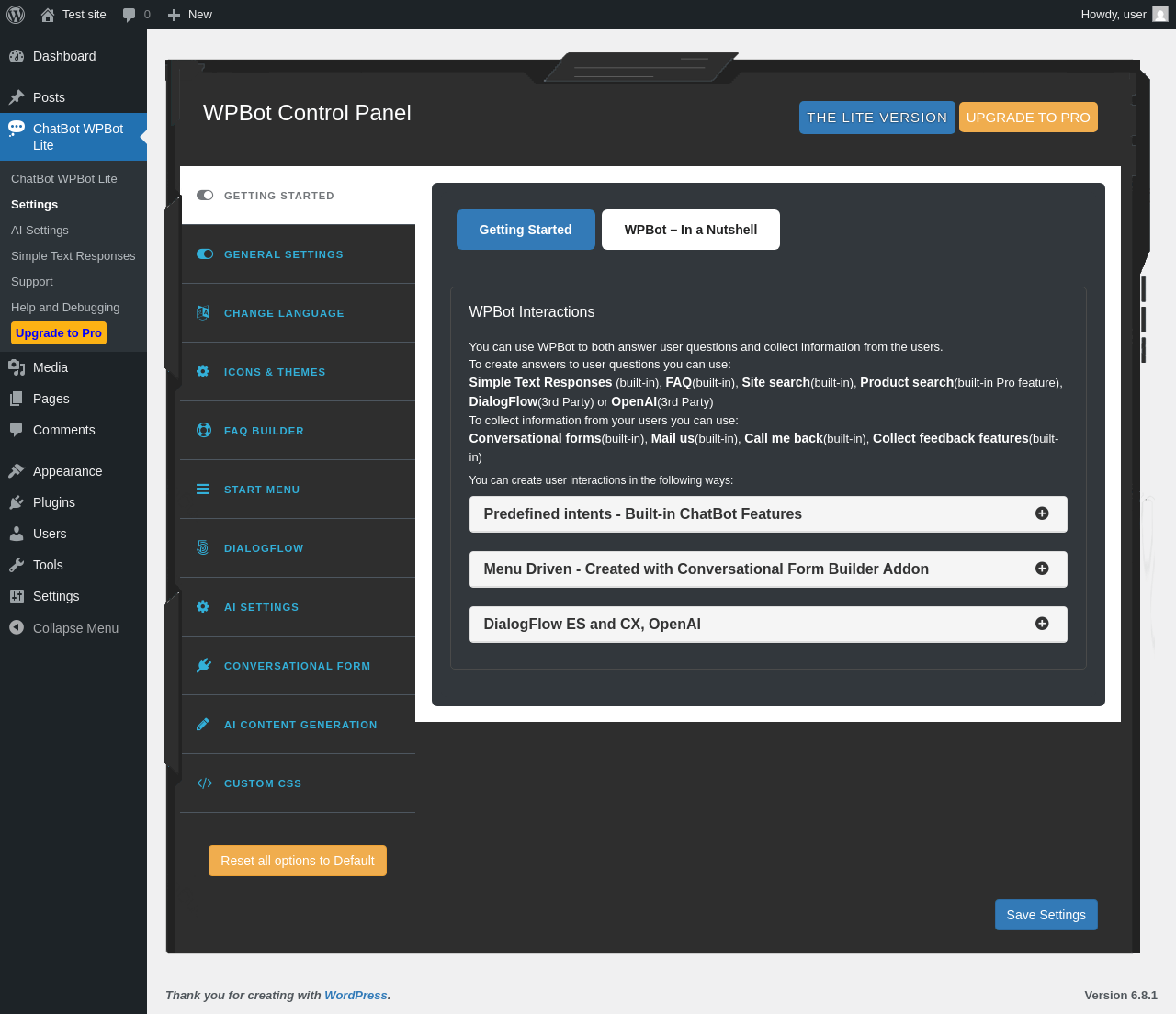Click the Comments icon in sidebar
Viewport: 1176px width, 1014px height.
[x=17, y=430]
